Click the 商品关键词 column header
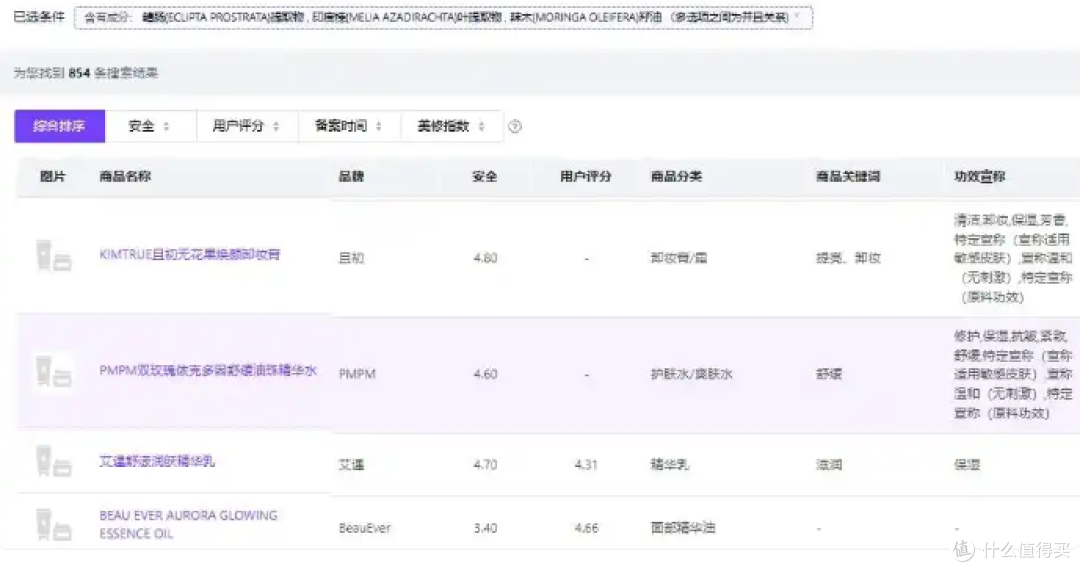This screenshot has width=1080, height=572. pos(848,176)
